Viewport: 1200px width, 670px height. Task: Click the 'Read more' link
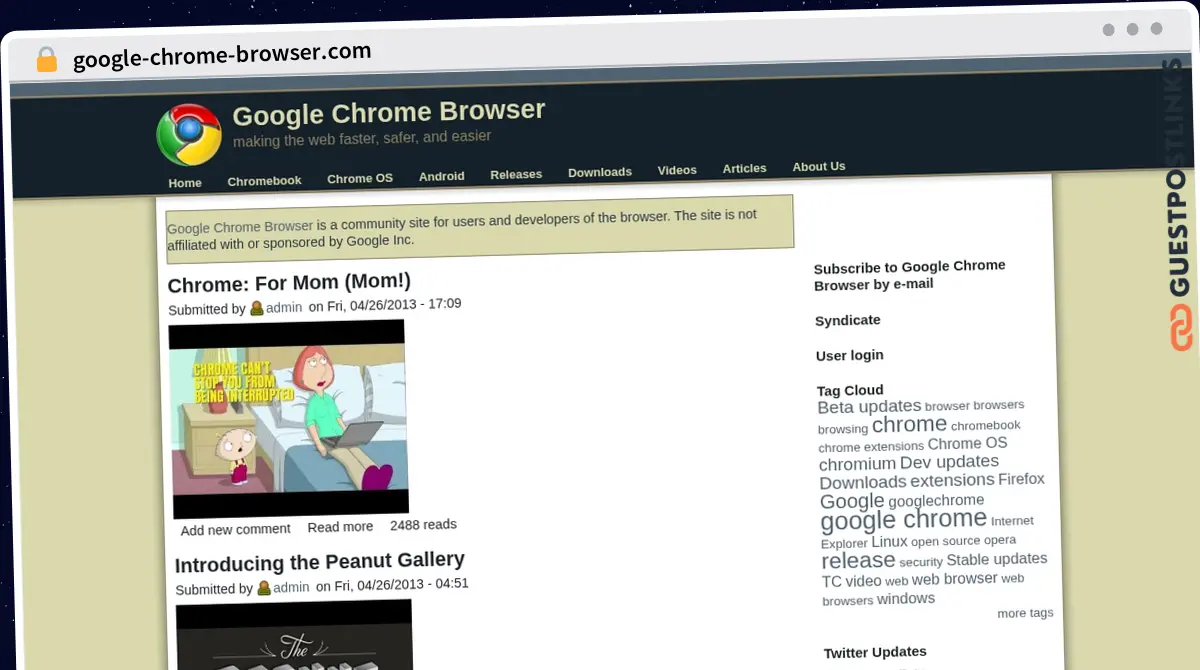pyautogui.click(x=340, y=527)
